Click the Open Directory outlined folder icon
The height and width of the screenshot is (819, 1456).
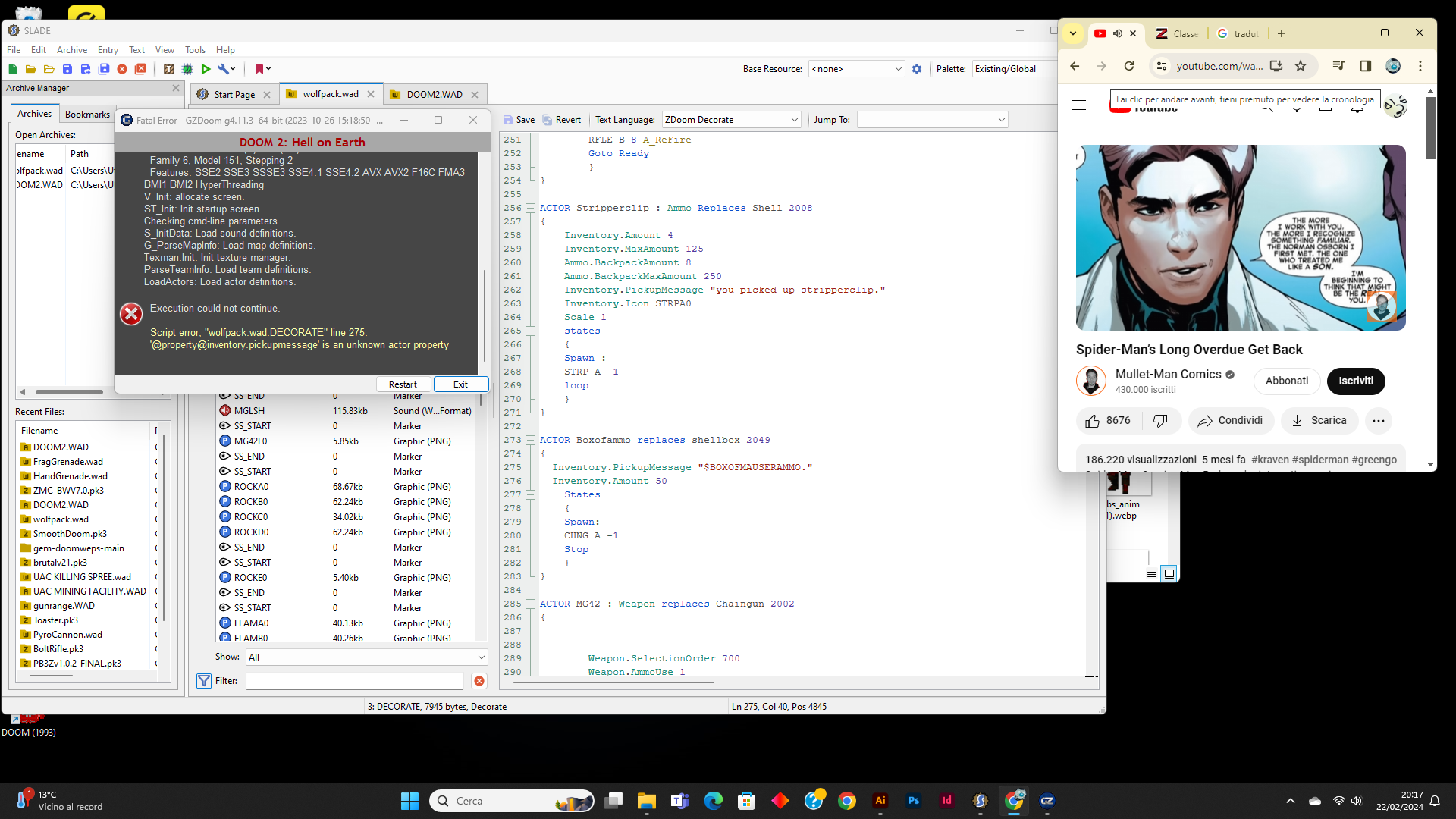[49, 69]
